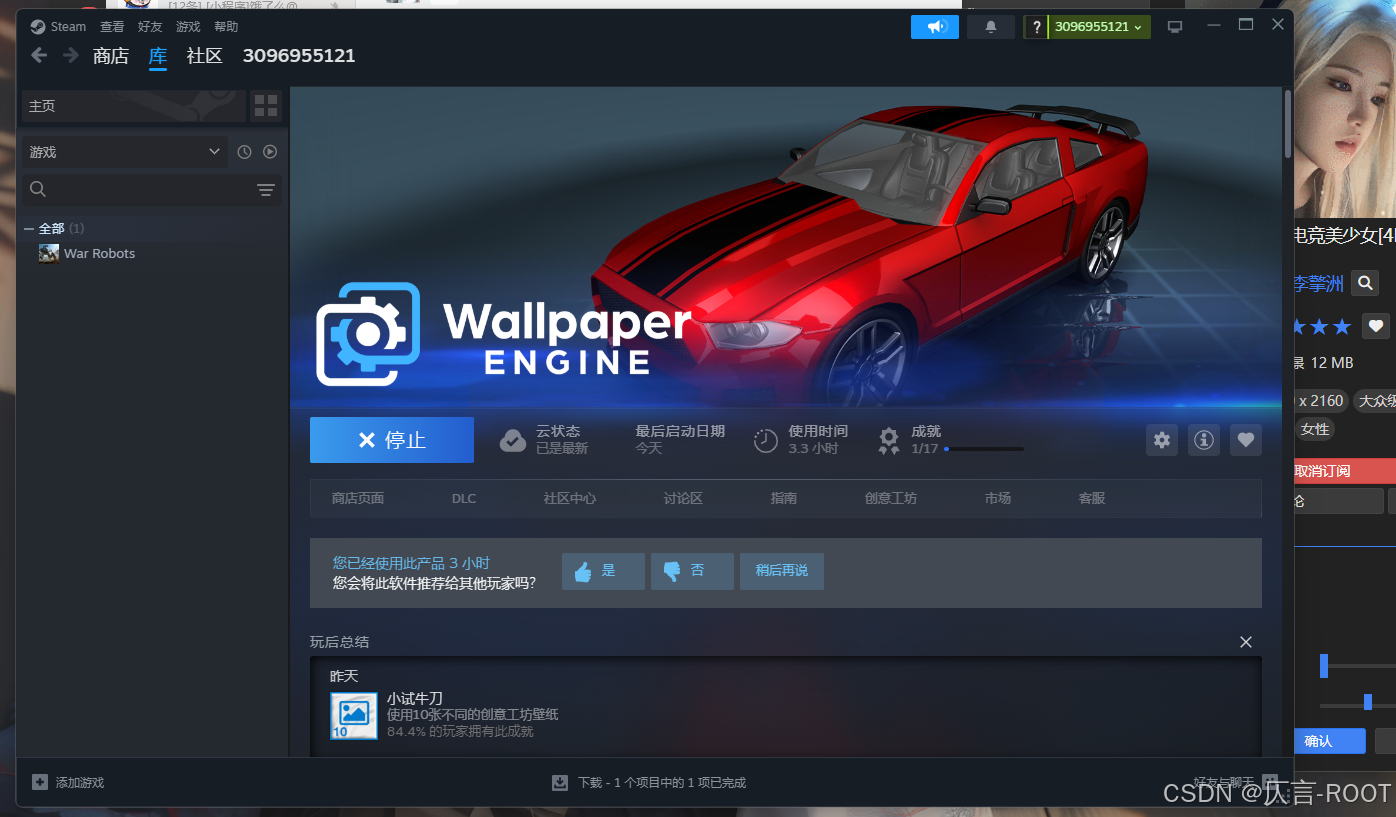Add Wallpaper Engine to favorites heart
This screenshot has height=817, width=1396.
click(x=1246, y=440)
